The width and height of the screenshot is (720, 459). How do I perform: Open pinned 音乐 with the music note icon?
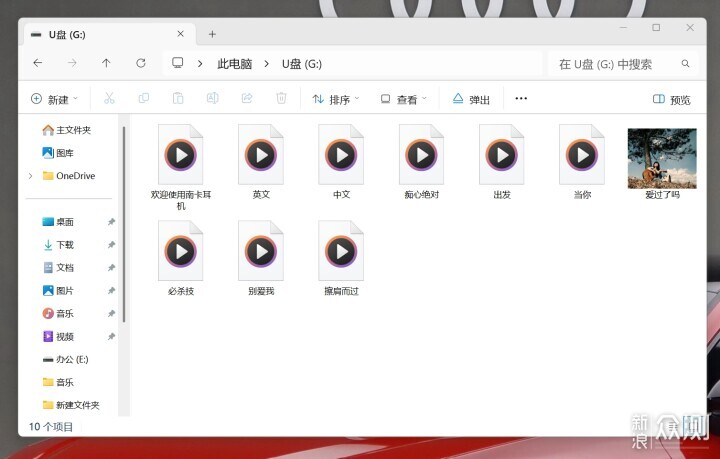tap(58, 313)
